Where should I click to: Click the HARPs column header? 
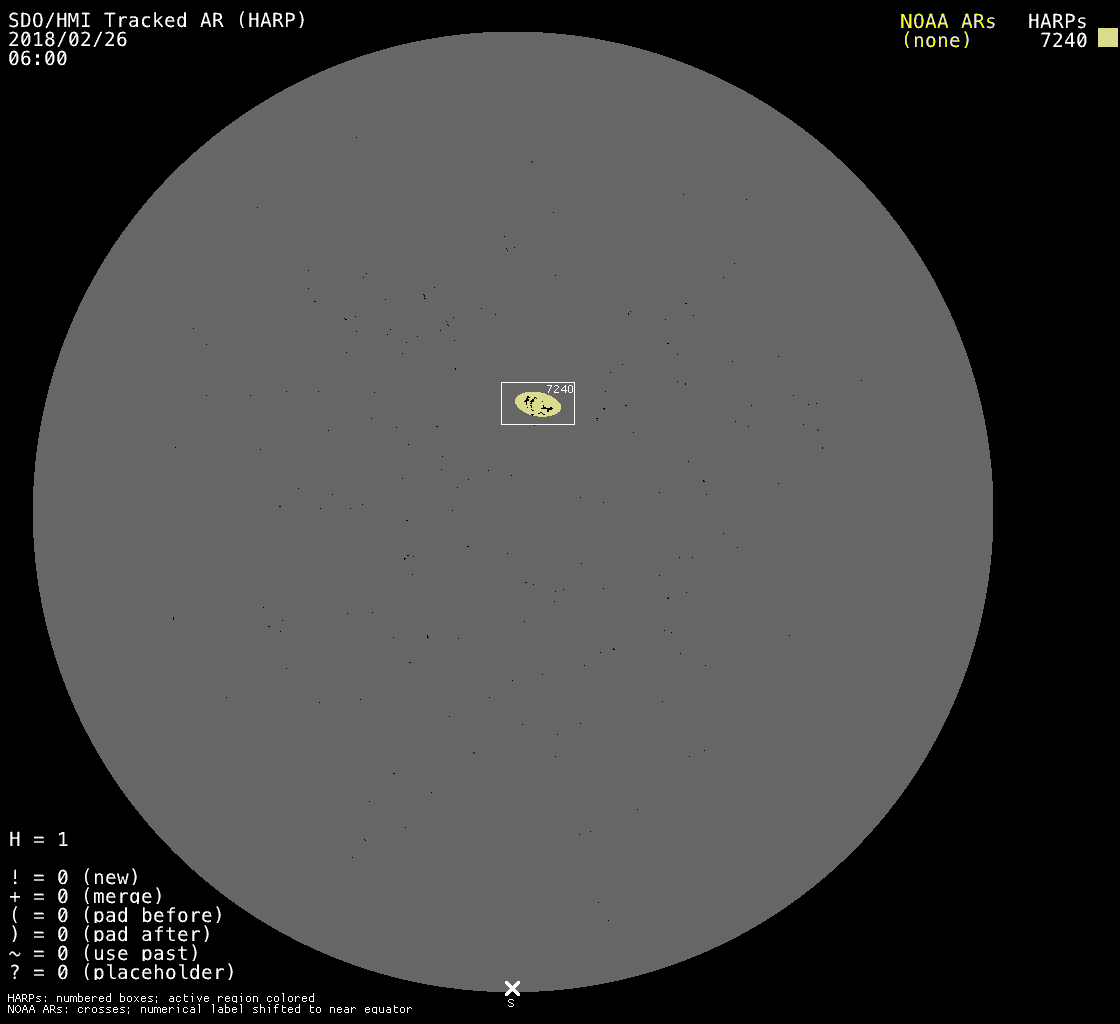(1057, 21)
